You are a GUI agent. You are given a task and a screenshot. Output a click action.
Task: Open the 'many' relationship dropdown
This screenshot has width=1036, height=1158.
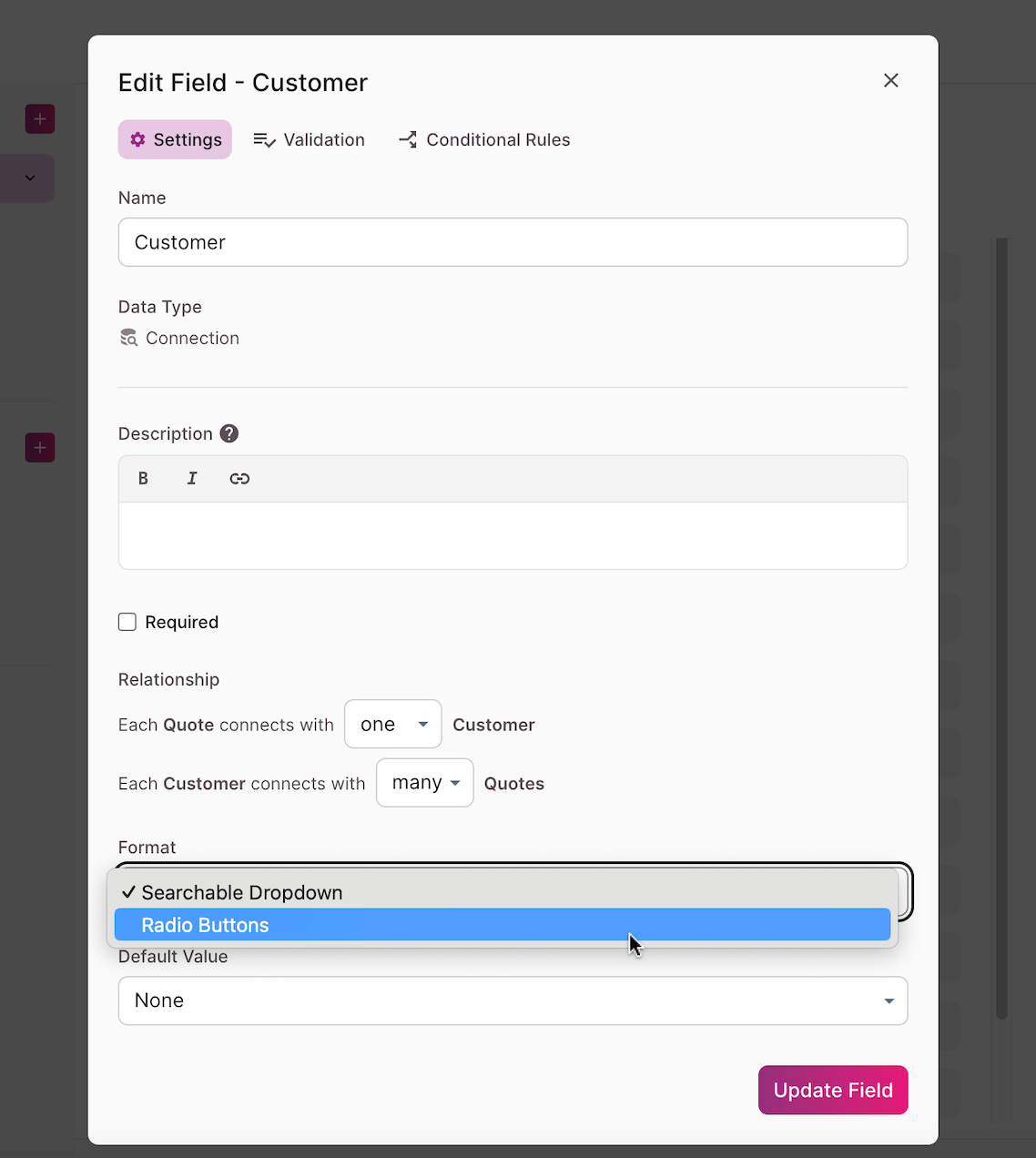(425, 783)
